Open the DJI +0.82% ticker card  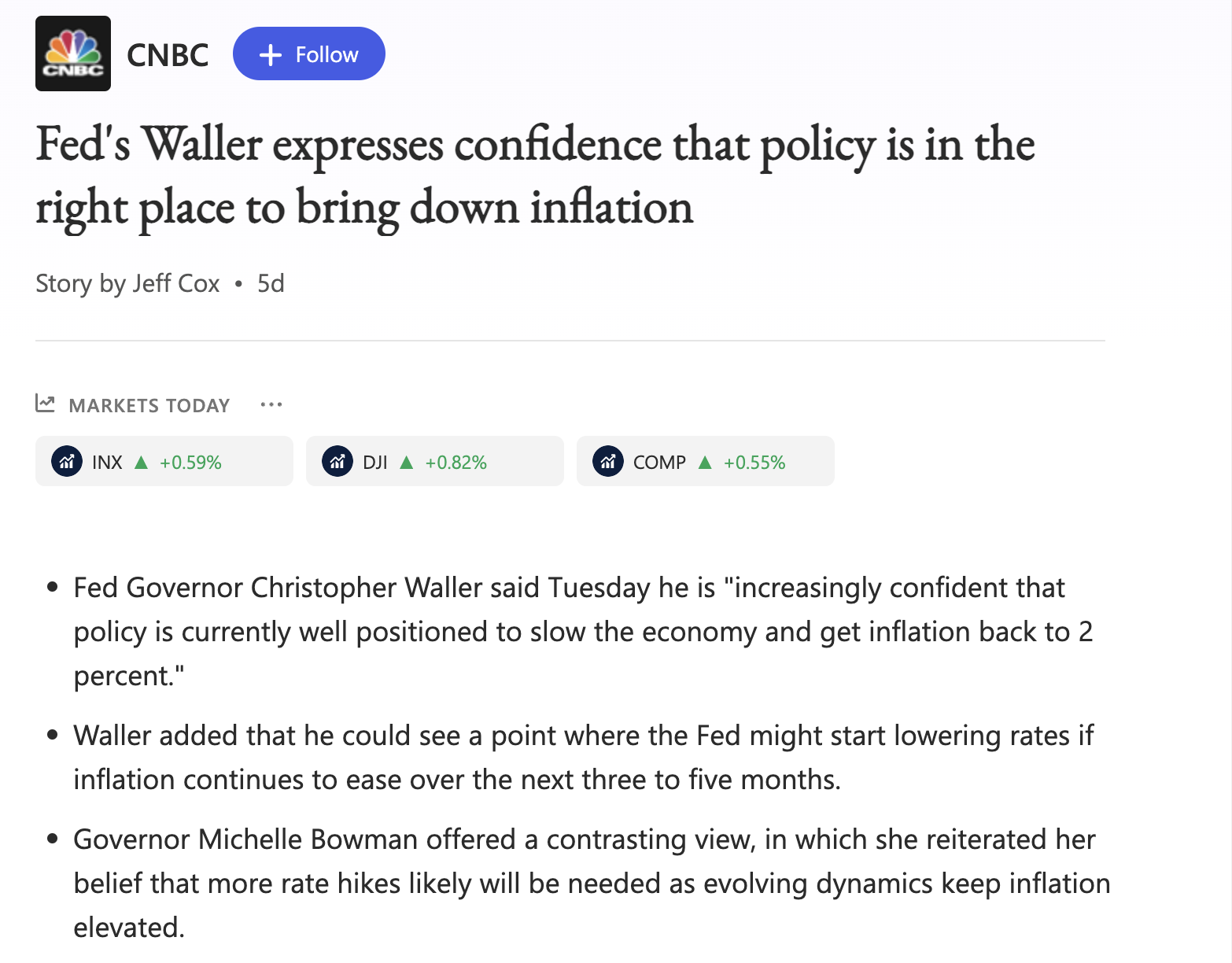tap(435, 461)
